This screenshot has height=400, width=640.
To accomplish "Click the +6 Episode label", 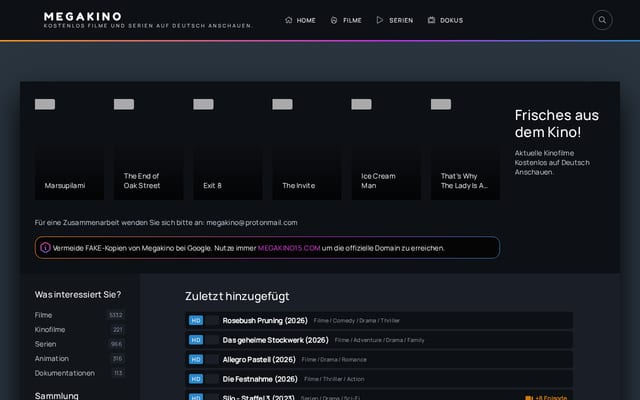I will click(546, 398).
